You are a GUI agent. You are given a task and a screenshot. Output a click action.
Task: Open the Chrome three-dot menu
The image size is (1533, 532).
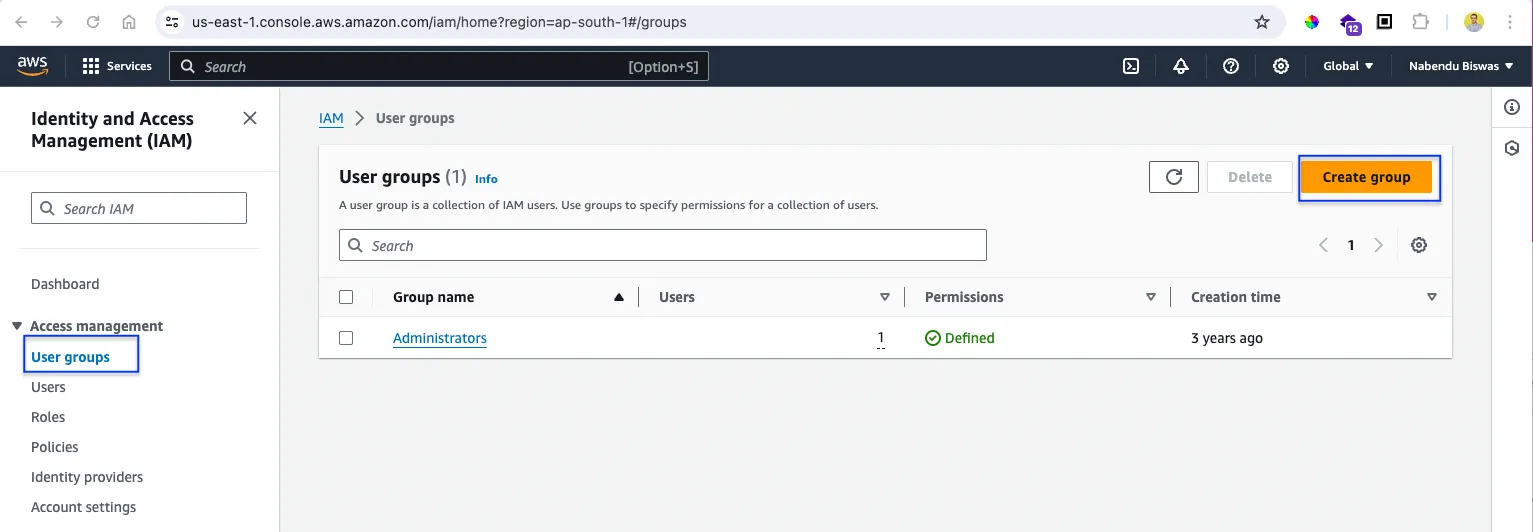tap(1510, 21)
